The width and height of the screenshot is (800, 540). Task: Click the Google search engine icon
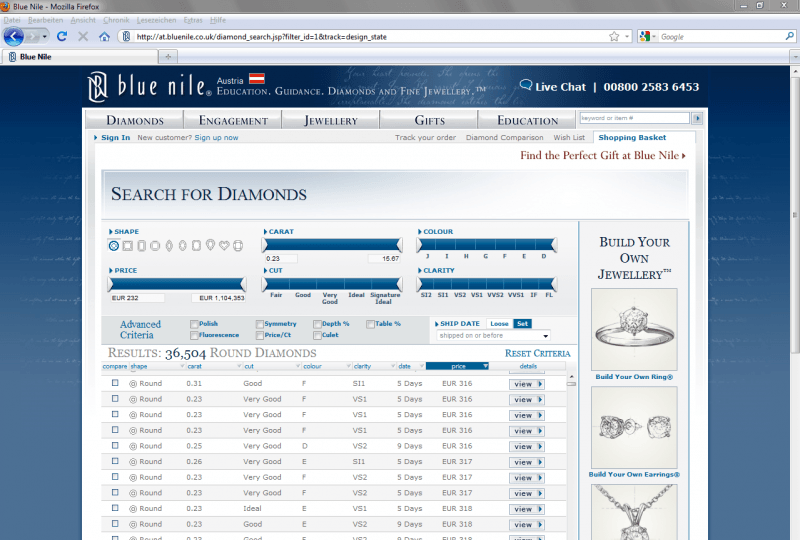(x=645, y=37)
